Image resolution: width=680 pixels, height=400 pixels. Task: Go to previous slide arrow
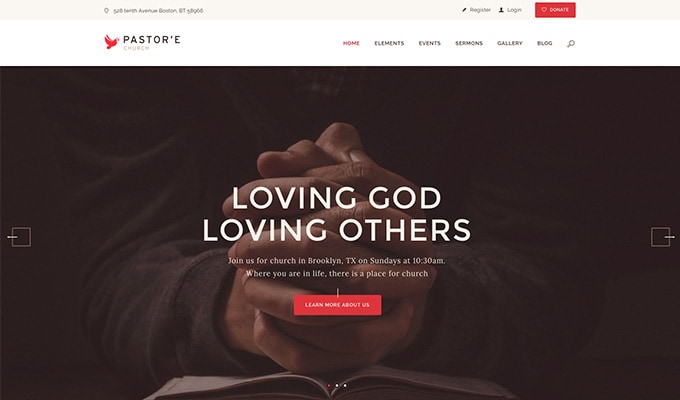tap(19, 237)
